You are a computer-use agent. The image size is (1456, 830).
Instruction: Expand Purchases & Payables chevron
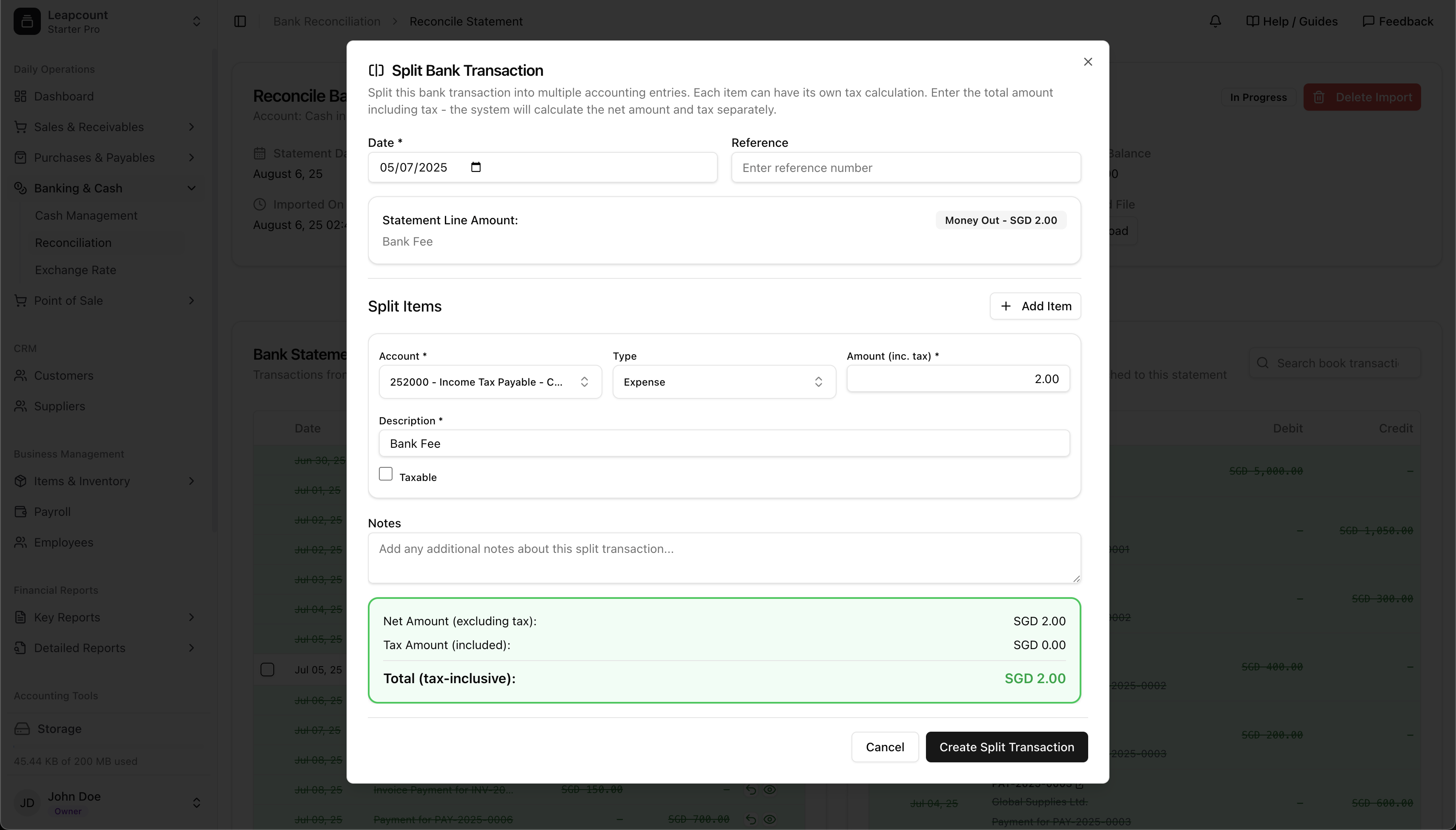pyautogui.click(x=192, y=157)
